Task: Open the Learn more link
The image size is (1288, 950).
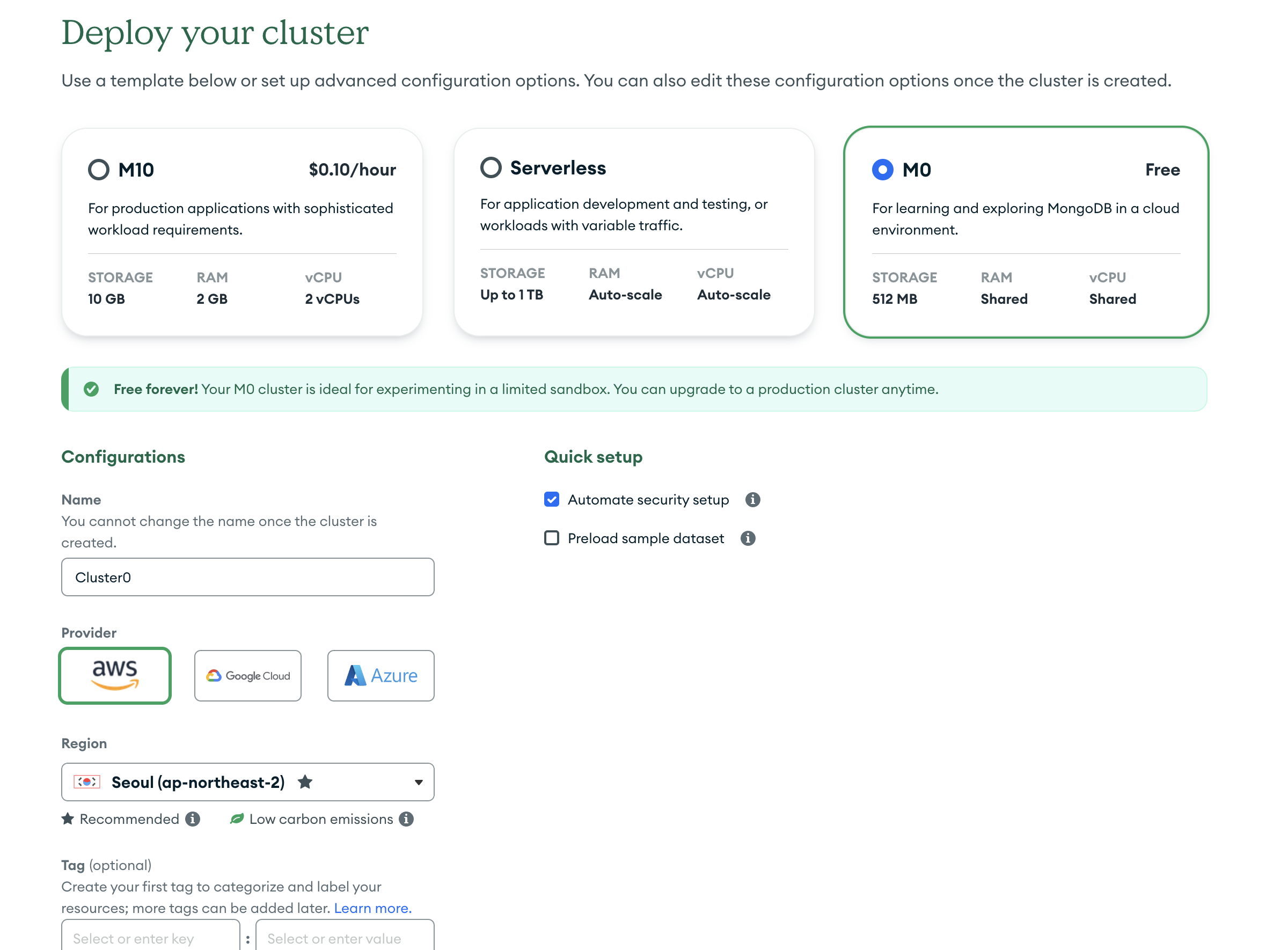Action: pyautogui.click(x=372, y=908)
